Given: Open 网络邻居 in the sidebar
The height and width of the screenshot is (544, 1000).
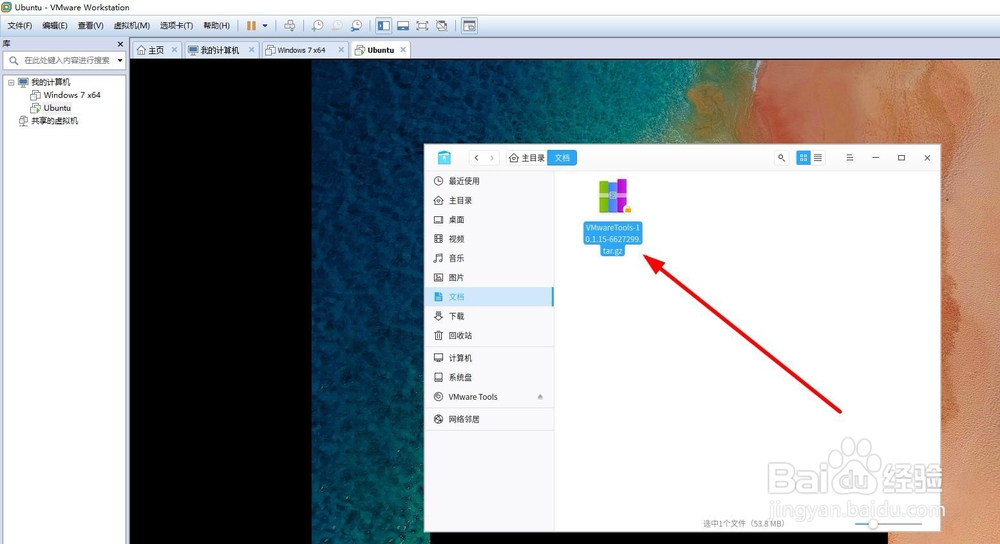Looking at the screenshot, I should (x=489, y=419).
